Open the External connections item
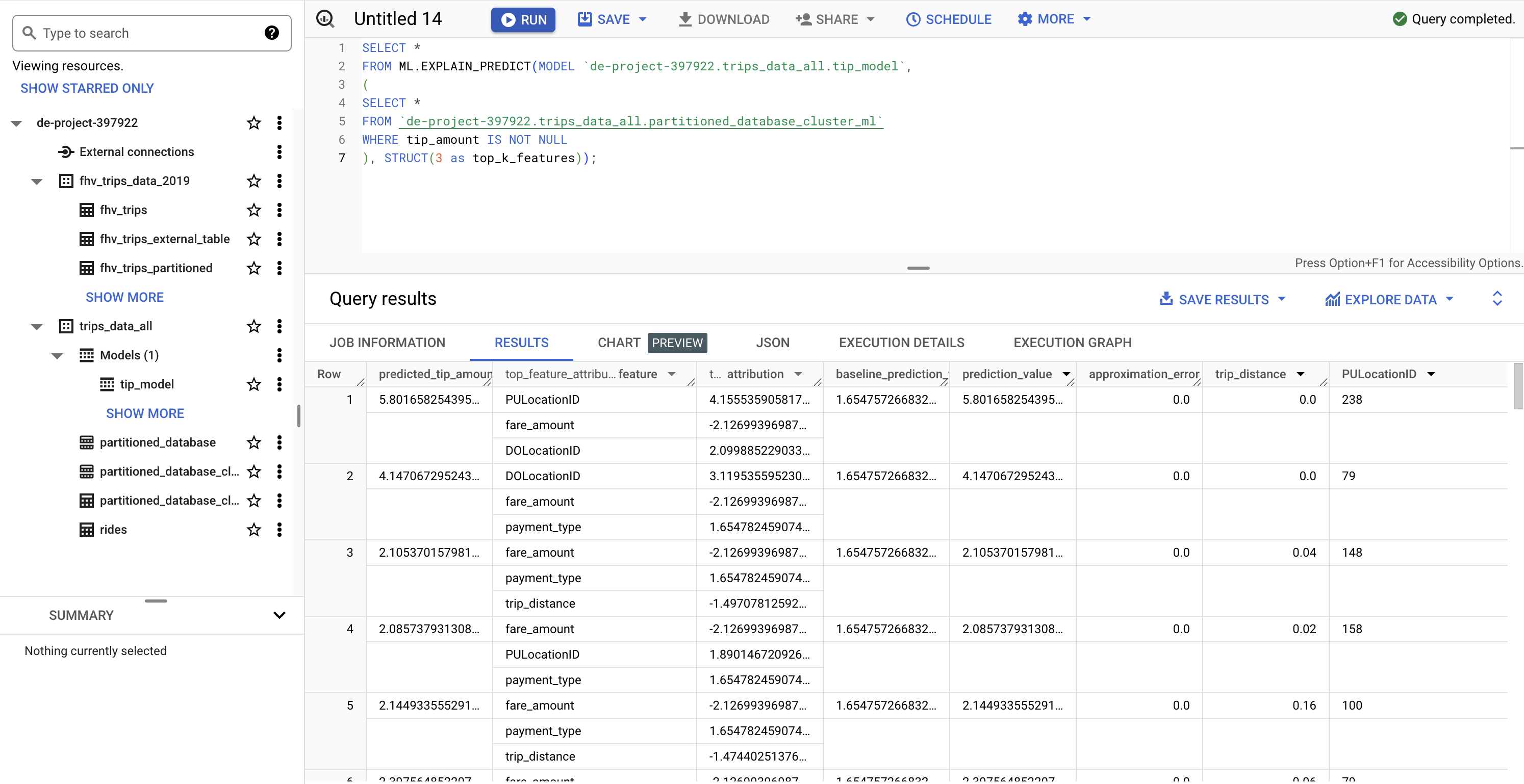 tap(137, 152)
